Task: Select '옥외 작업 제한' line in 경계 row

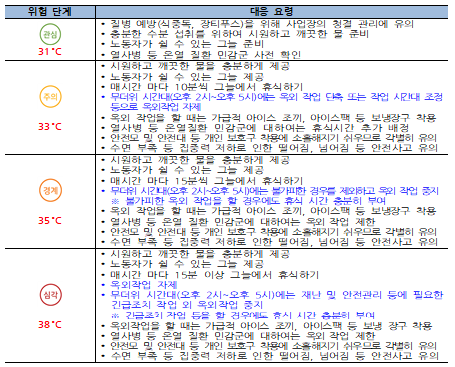Action: point(243,222)
